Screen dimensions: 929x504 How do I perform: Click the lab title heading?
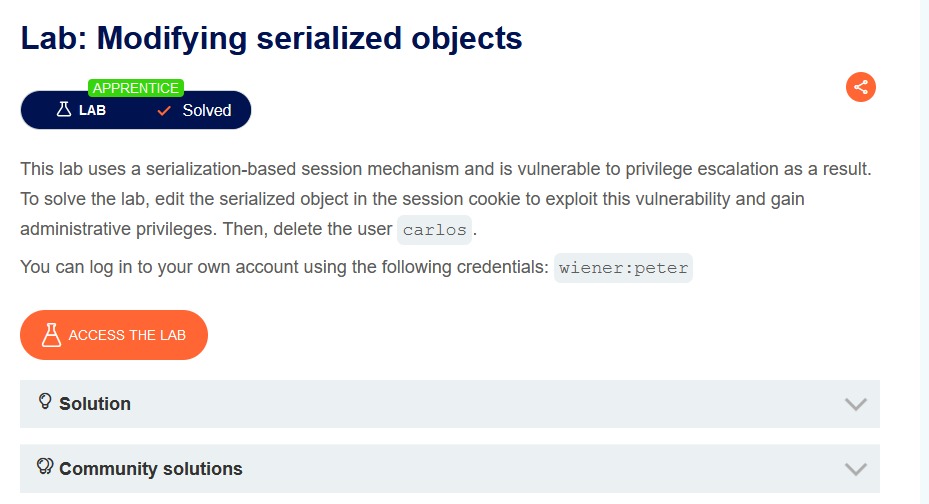[x=271, y=38]
